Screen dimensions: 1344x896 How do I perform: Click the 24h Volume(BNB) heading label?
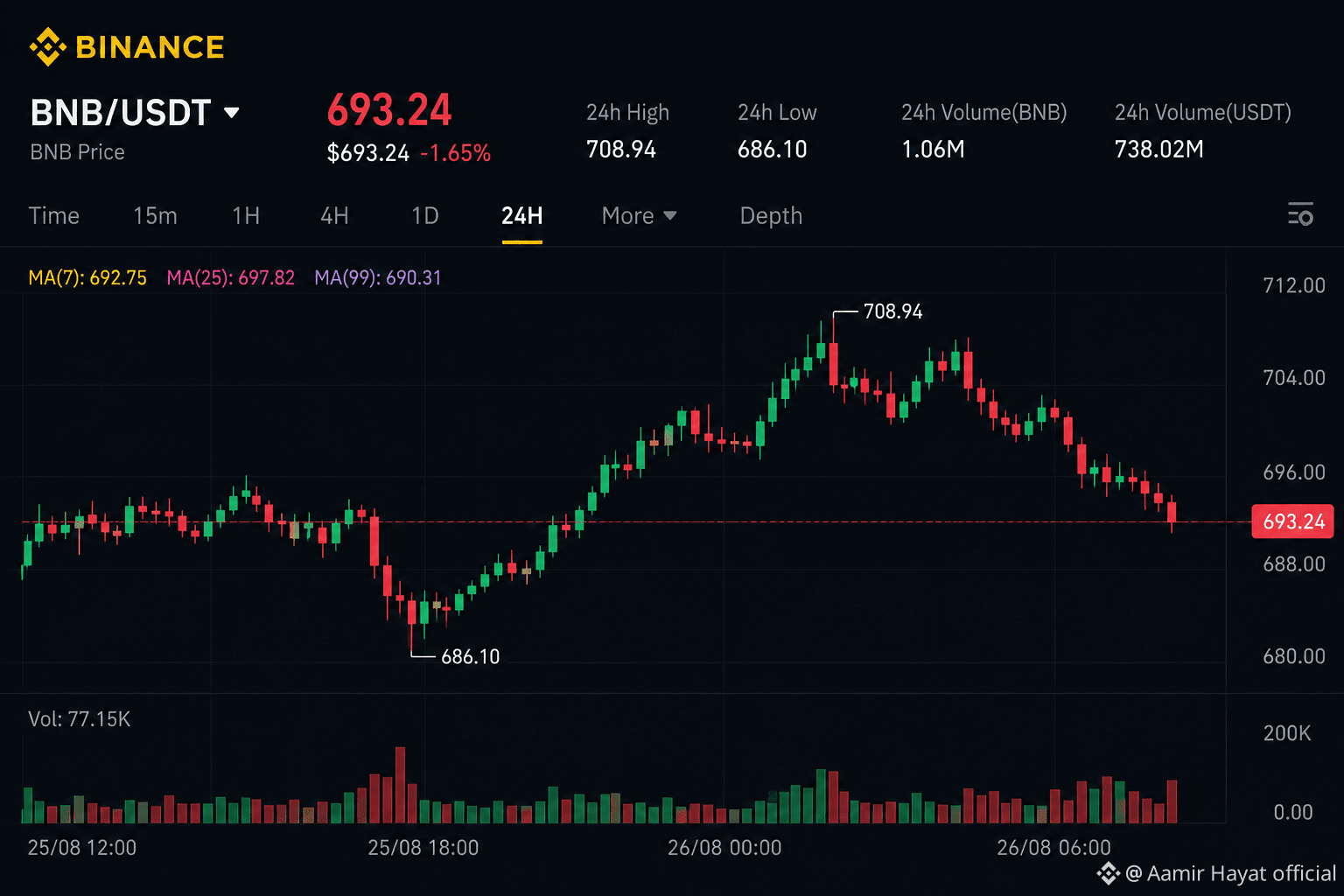(984, 113)
